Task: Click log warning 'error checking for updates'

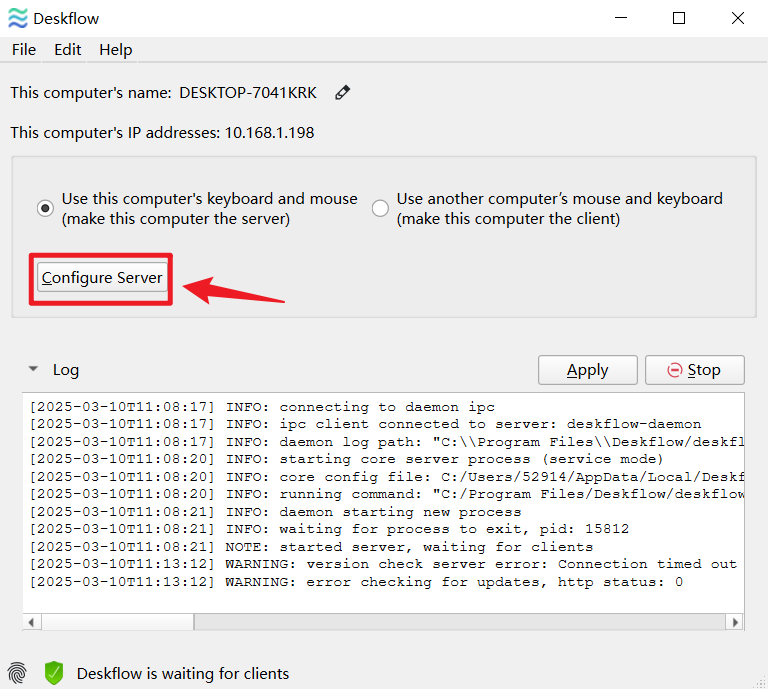Action: pos(356,582)
